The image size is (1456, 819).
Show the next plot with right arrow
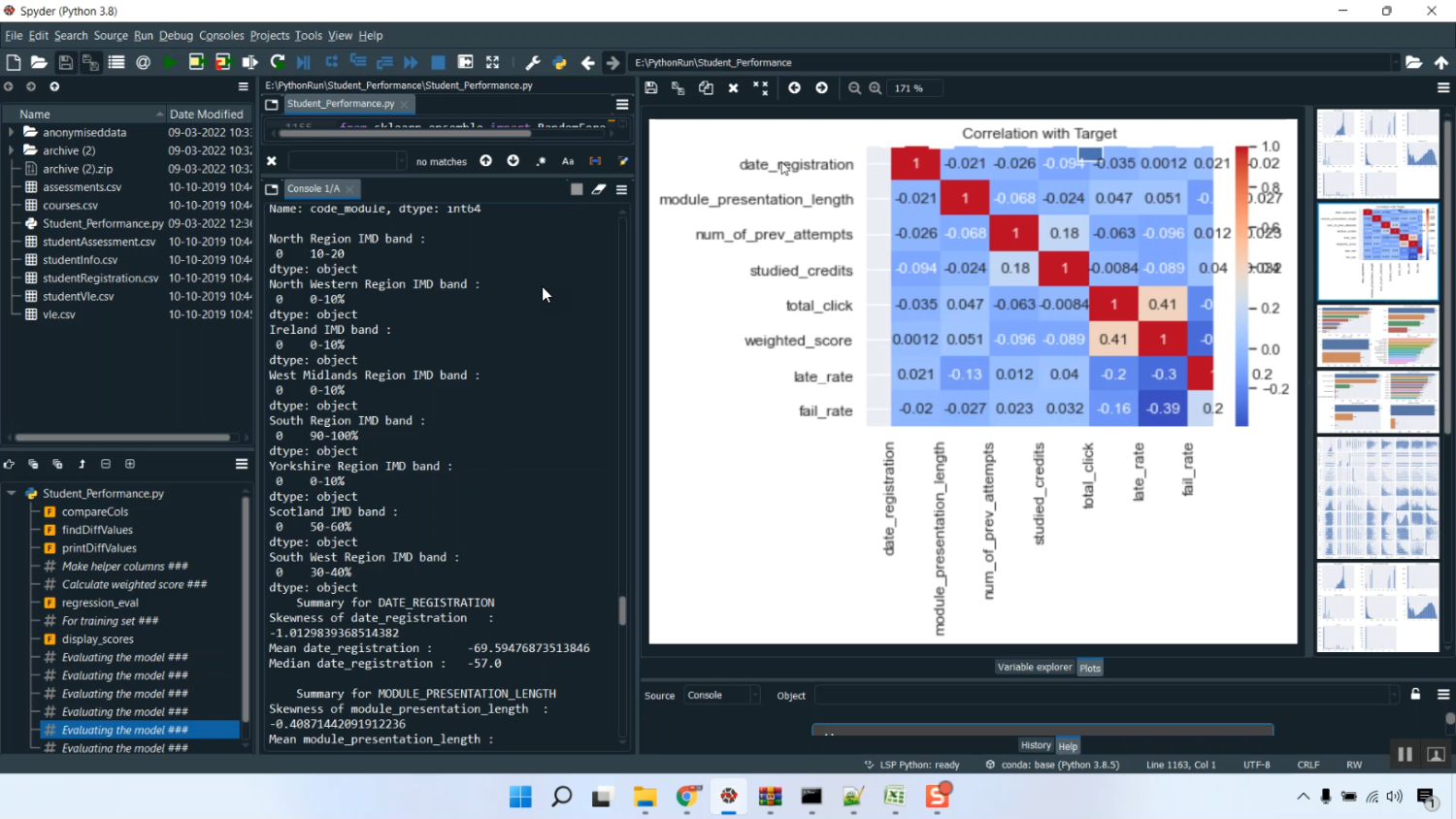822,88
